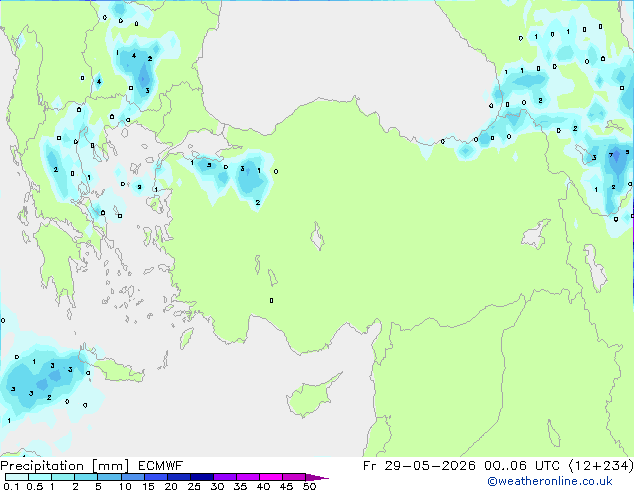Click the purple arrow tip beyond 50 on the legend
Image resolution: width=634 pixels, height=490 pixels.
pyautogui.click(x=317, y=477)
